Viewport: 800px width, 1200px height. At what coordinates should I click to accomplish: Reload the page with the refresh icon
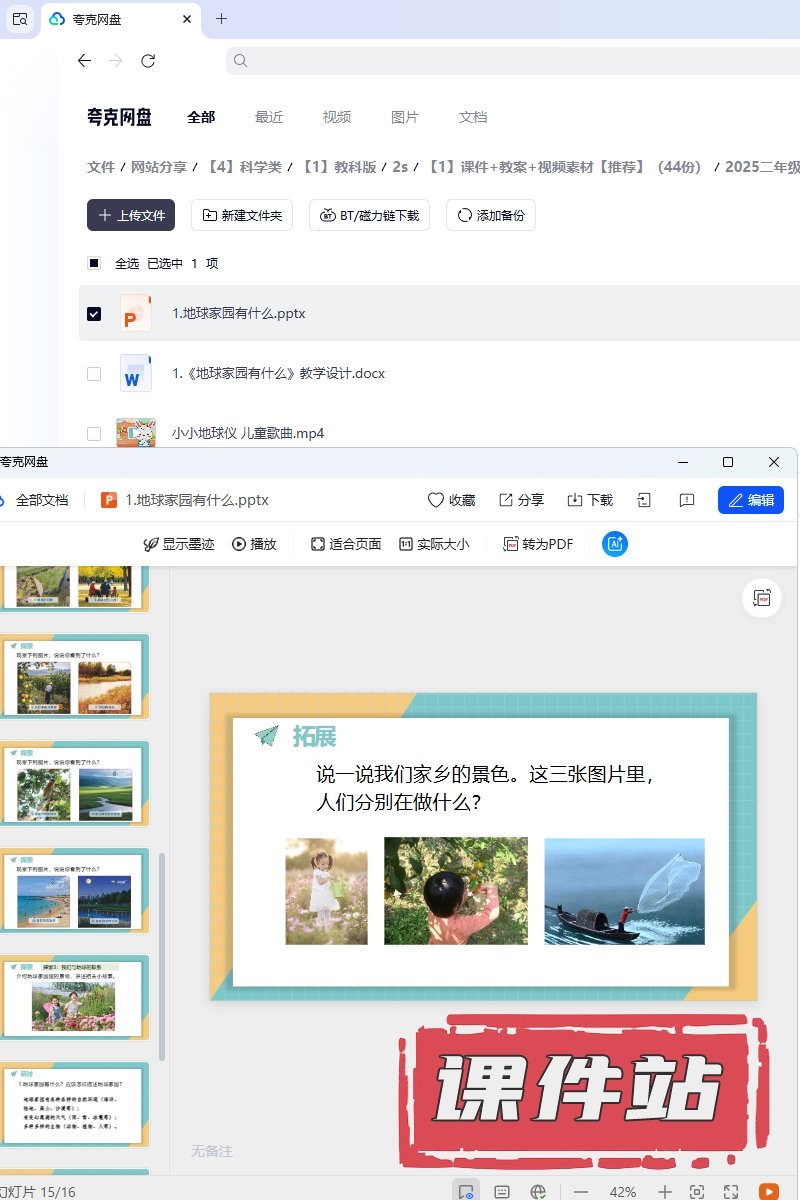click(148, 61)
